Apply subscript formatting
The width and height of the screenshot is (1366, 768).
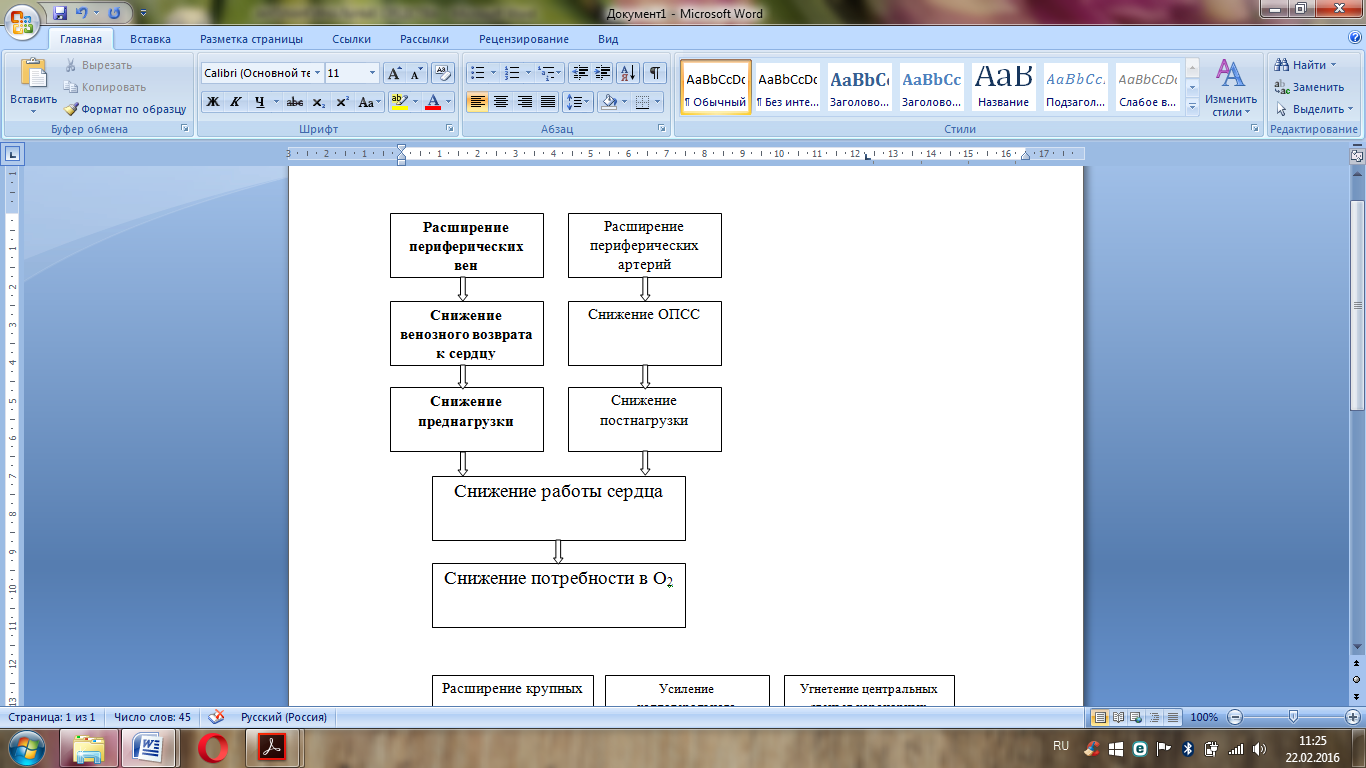click(318, 102)
